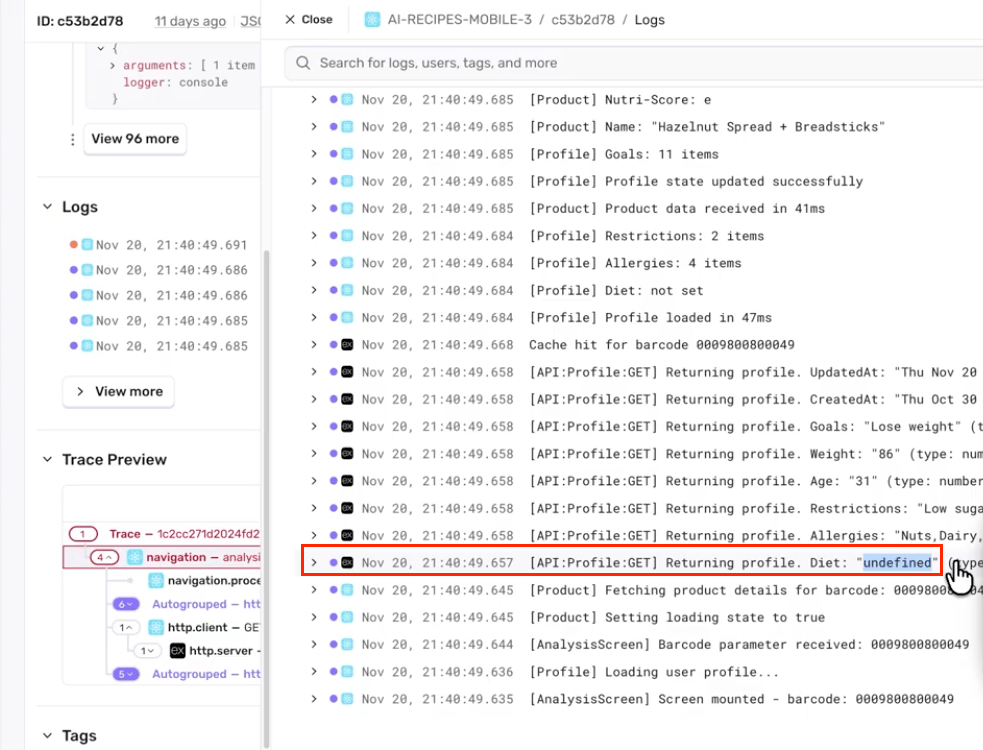This screenshot has width=983, height=750.
Task: Click the React icon beside the navigation span
Action: 135,557
